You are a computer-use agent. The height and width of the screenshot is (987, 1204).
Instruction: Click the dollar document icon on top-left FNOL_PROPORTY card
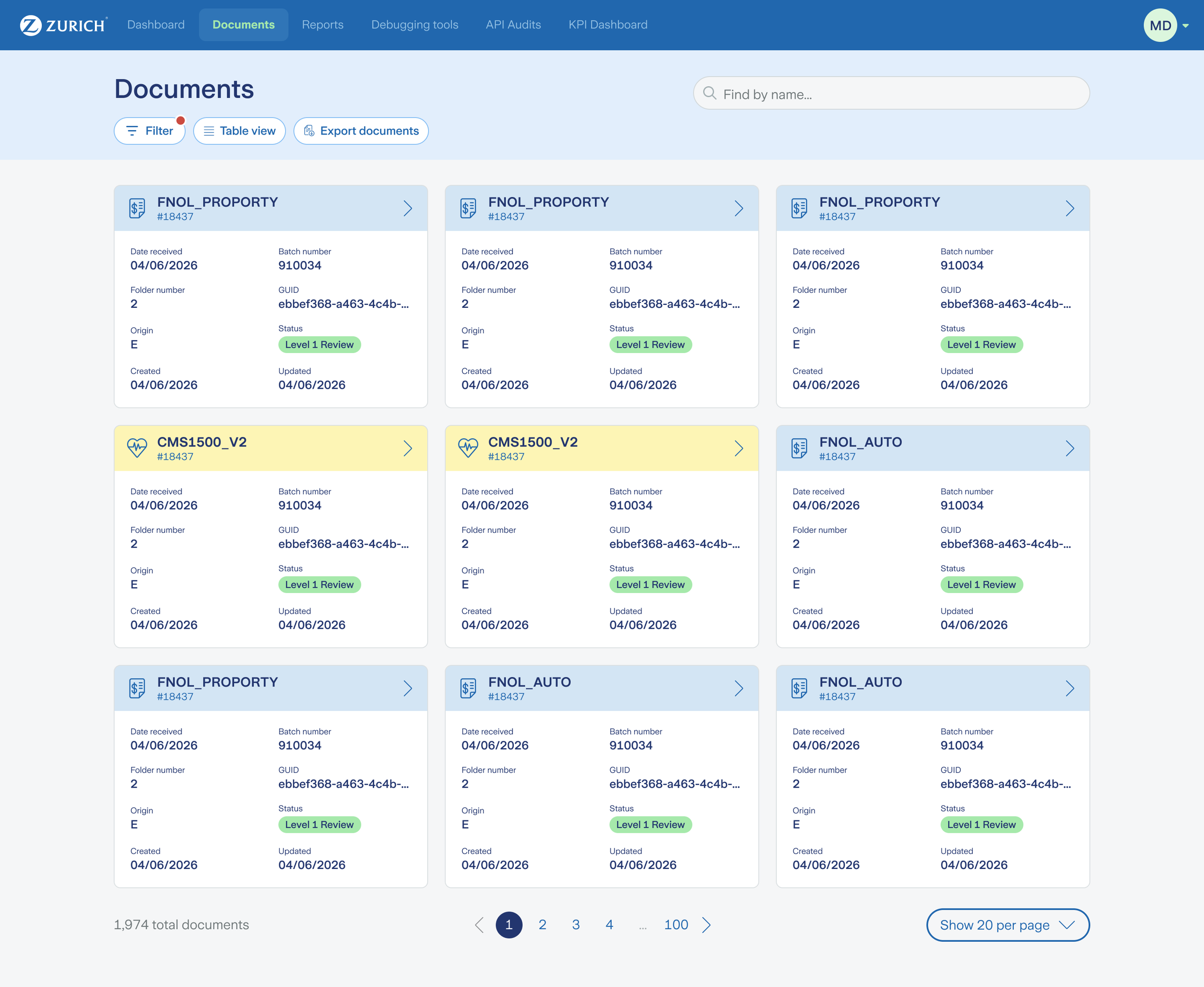(x=137, y=208)
